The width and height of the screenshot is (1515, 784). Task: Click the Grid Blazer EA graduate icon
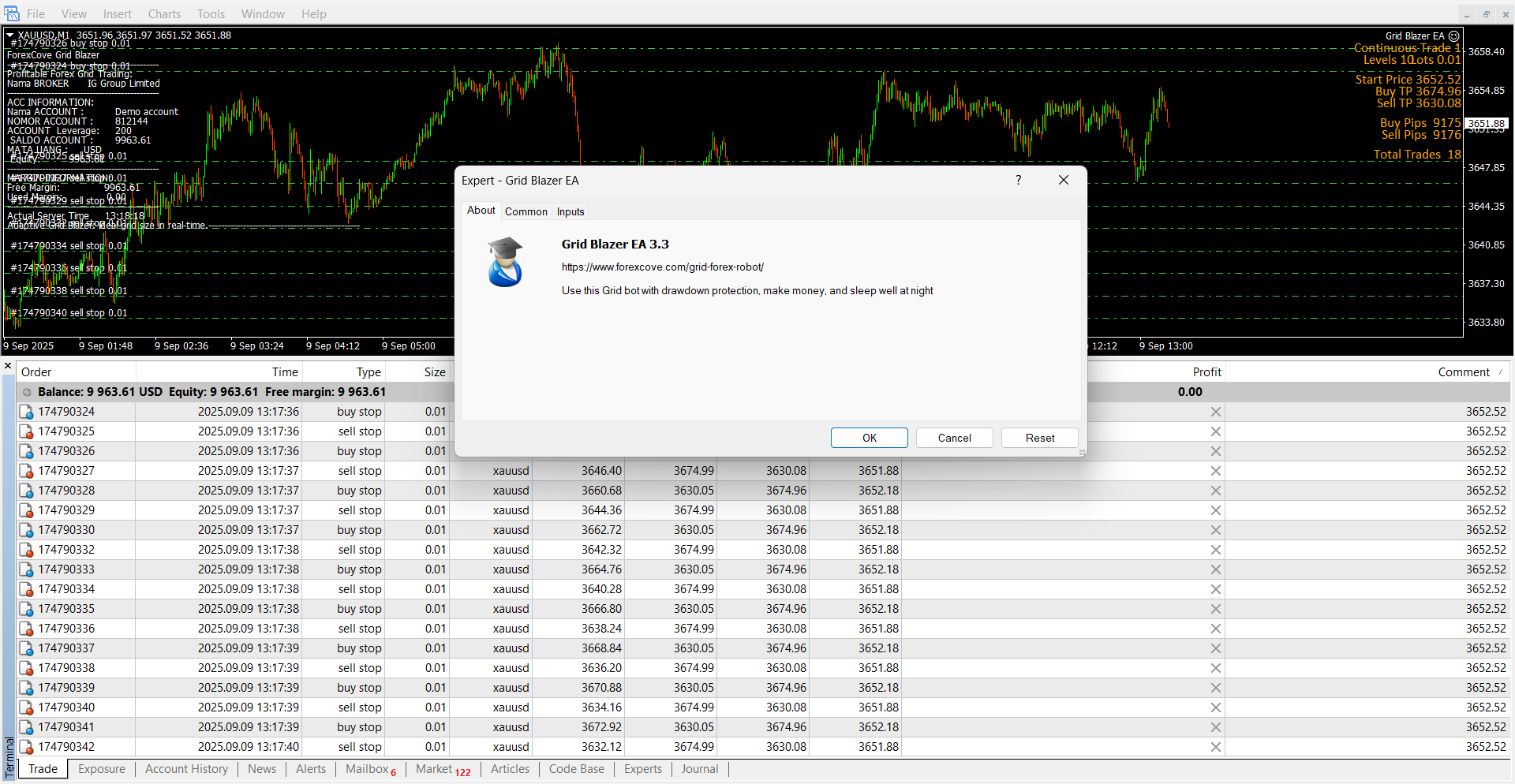coord(505,262)
